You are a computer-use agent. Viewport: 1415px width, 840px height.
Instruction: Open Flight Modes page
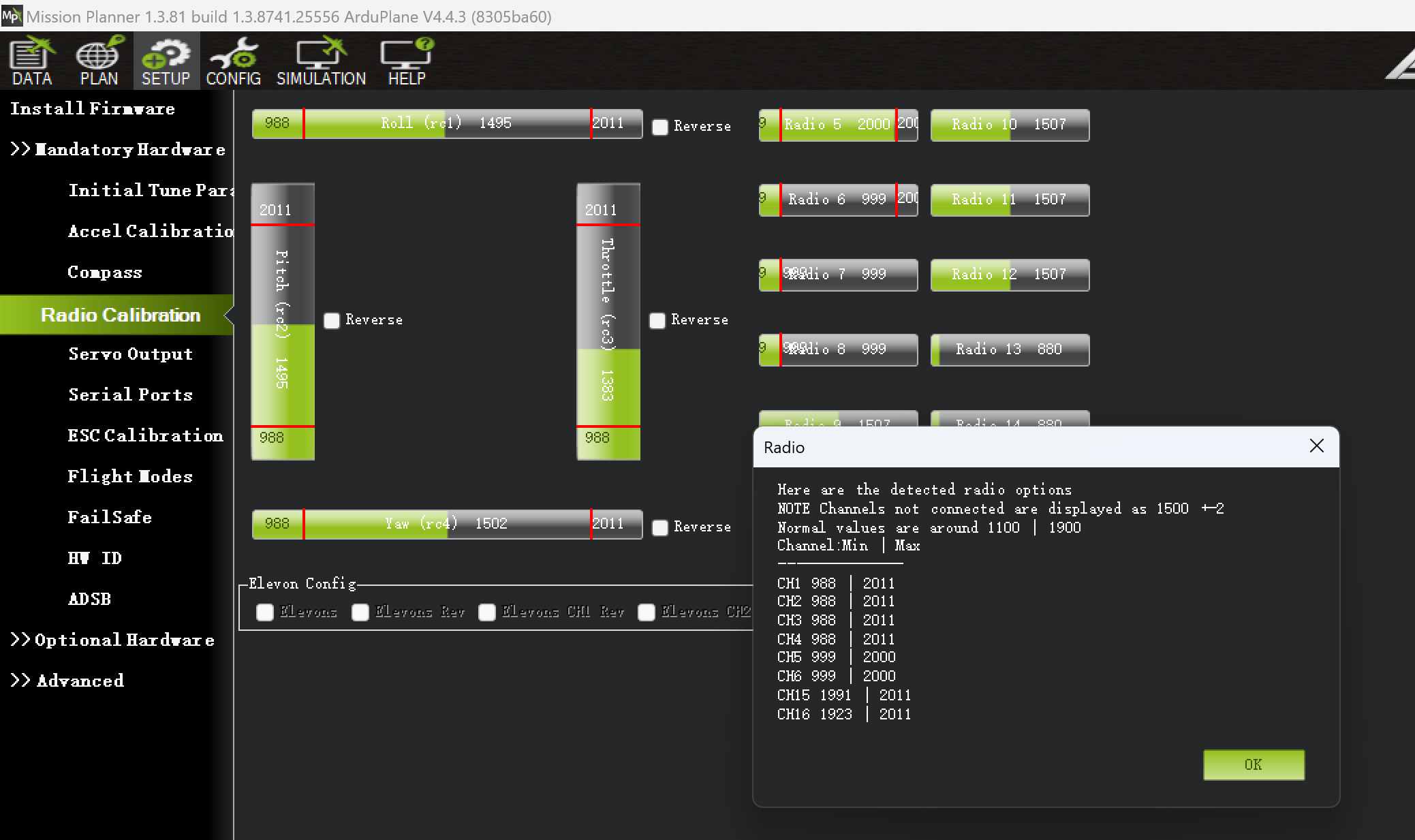pyautogui.click(x=130, y=476)
